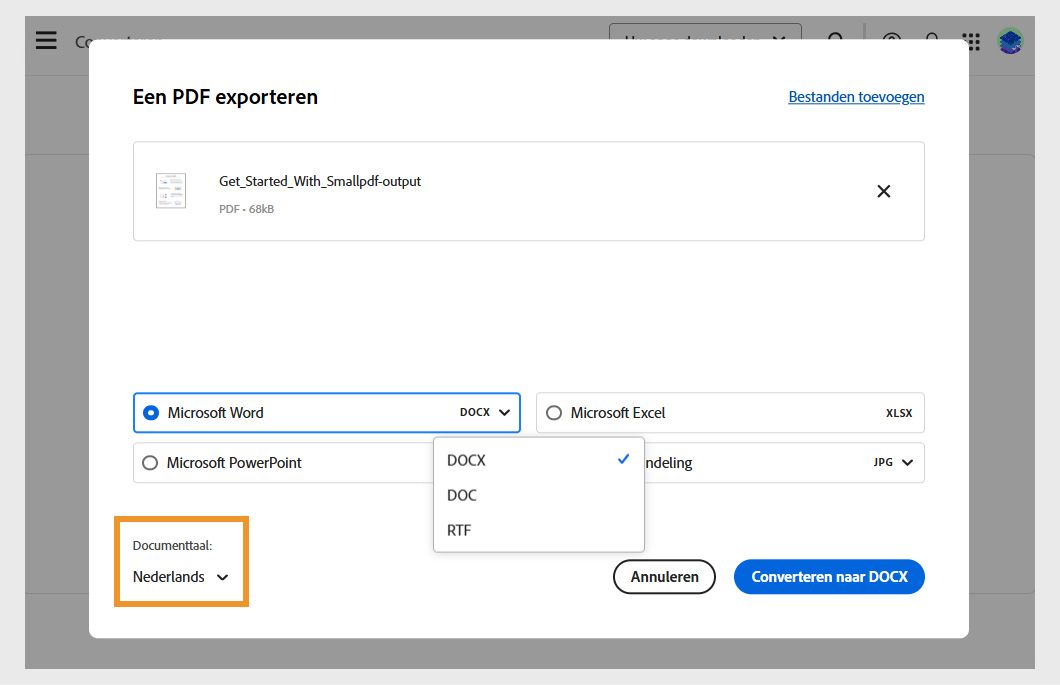1060x685 pixels.
Task: Click the Annuleren button
Action: click(x=664, y=576)
